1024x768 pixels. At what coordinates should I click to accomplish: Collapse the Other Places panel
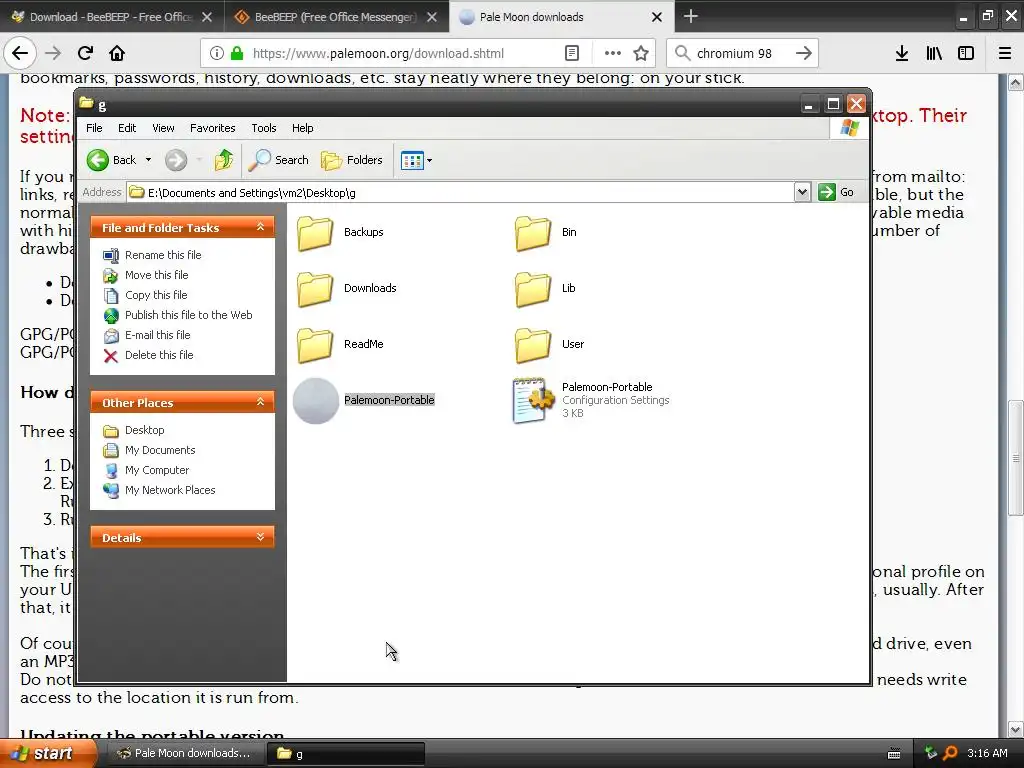click(x=261, y=402)
